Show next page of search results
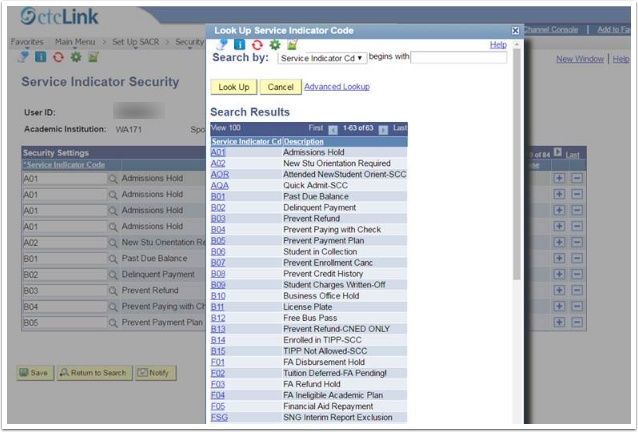This screenshot has width=638, height=432. (383, 129)
